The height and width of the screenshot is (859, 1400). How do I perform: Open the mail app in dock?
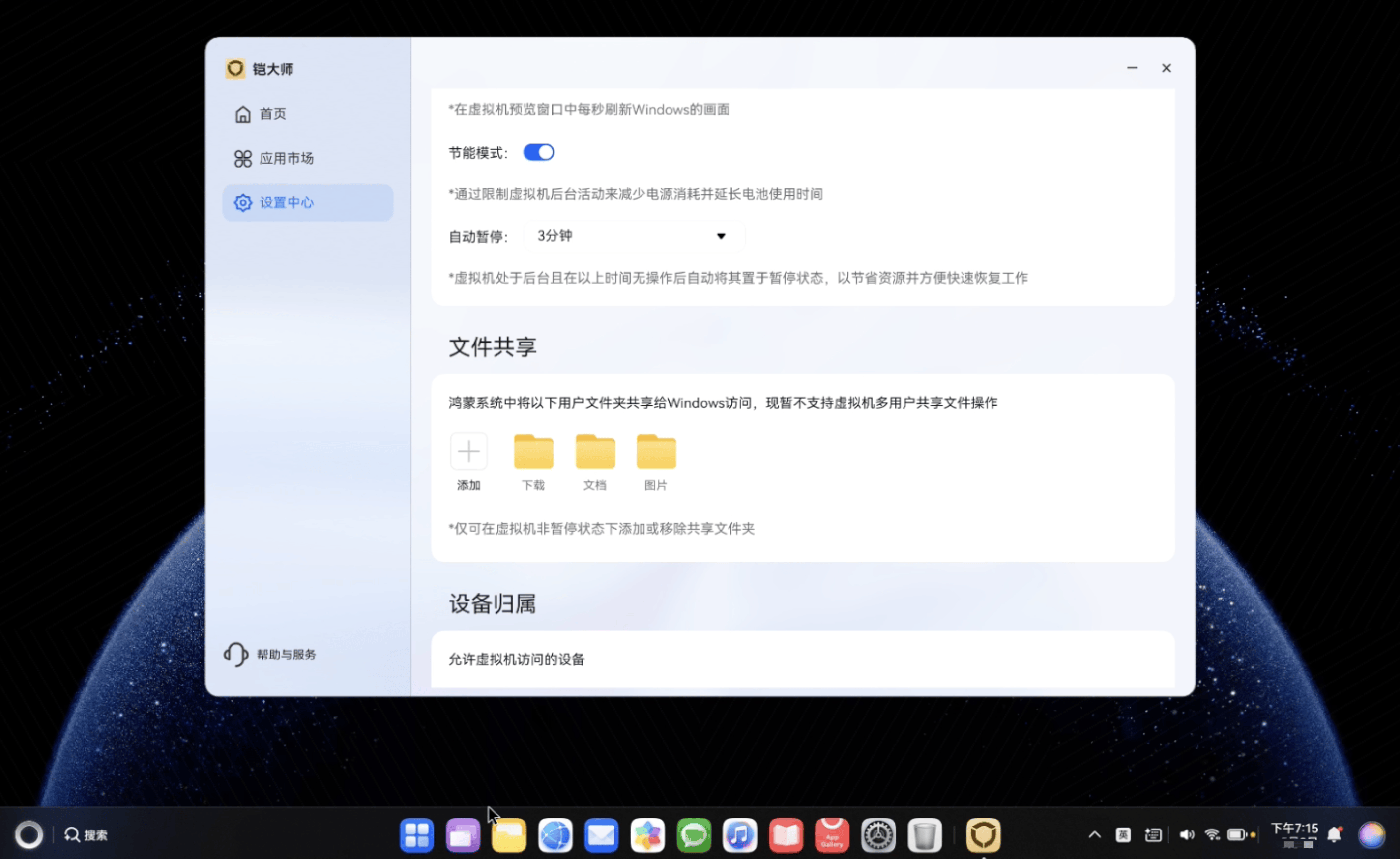pos(601,834)
